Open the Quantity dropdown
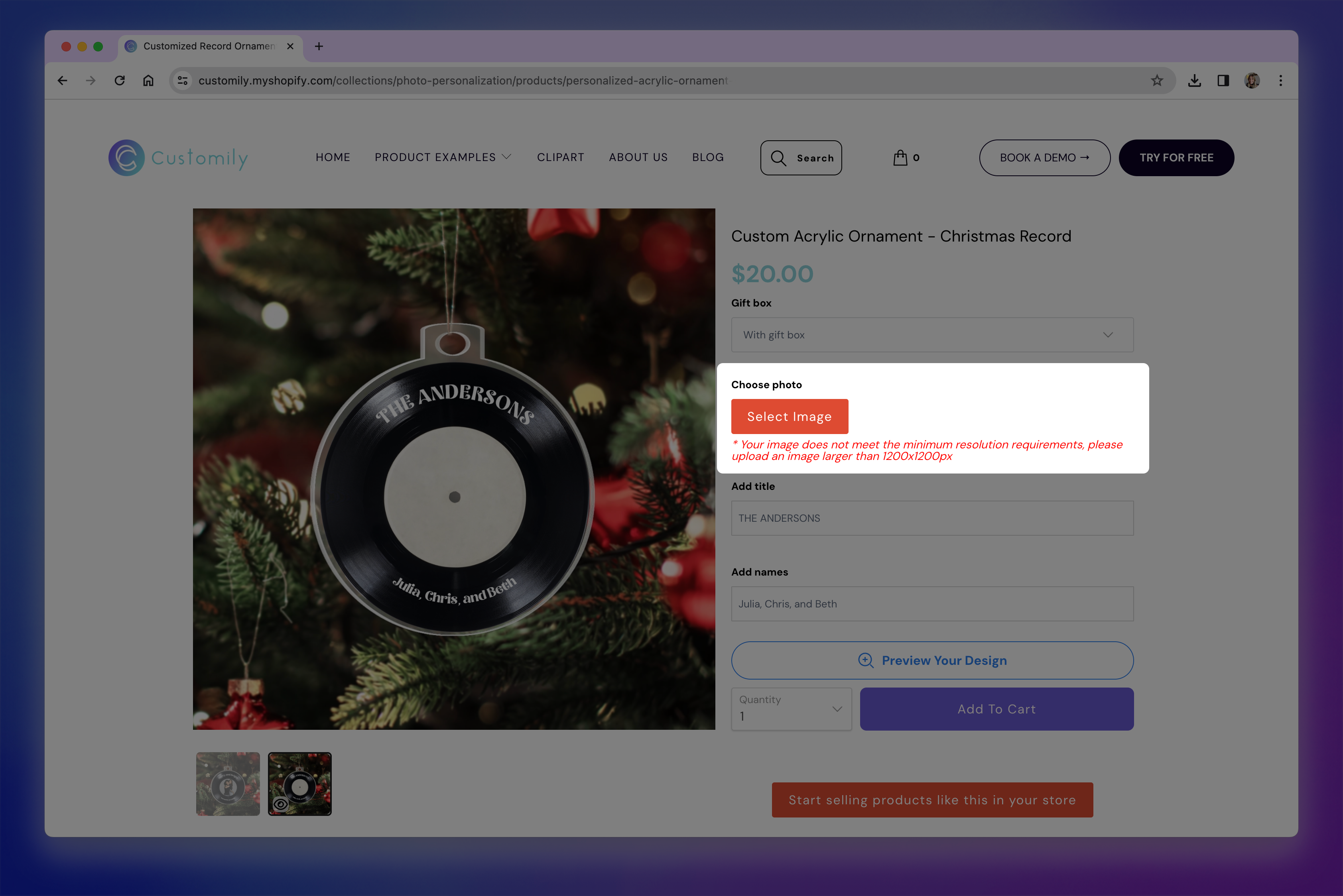Viewport: 1343px width, 896px height. [791, 709]
